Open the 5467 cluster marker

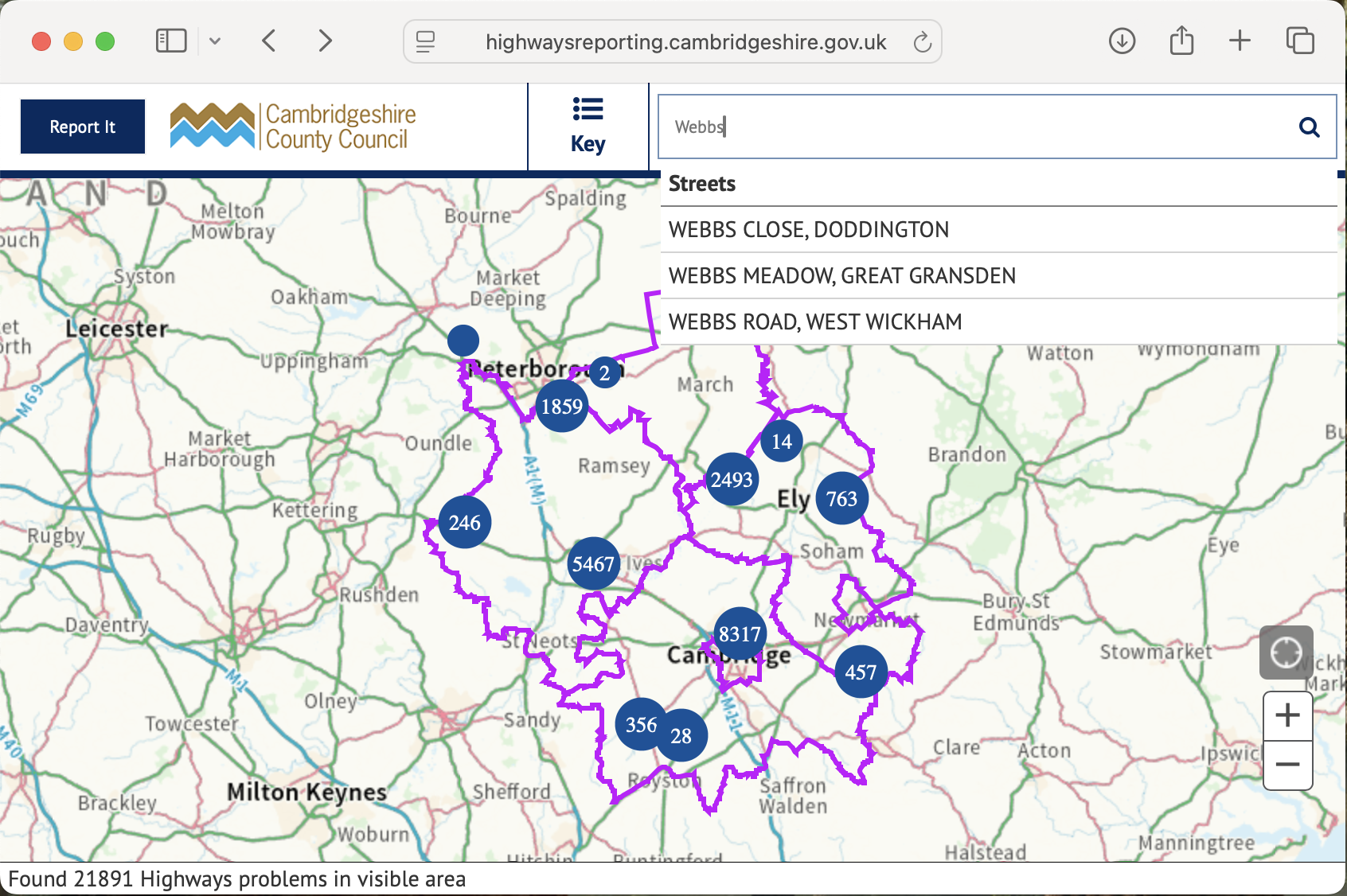(594, 564)
